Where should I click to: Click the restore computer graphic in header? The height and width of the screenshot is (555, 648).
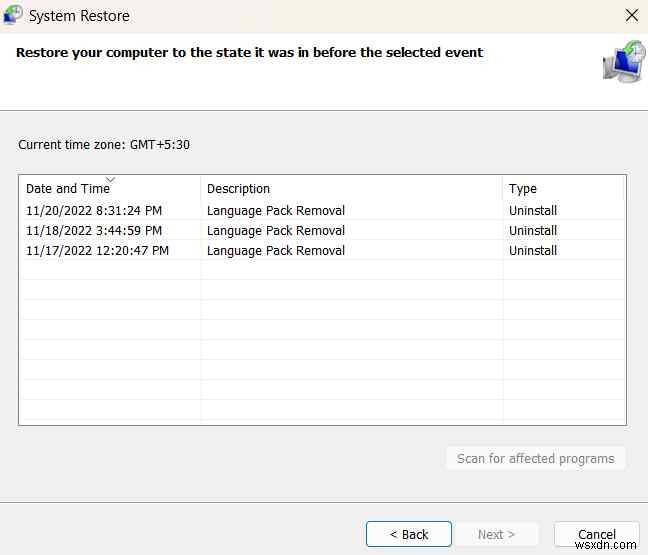coord(623,62)
